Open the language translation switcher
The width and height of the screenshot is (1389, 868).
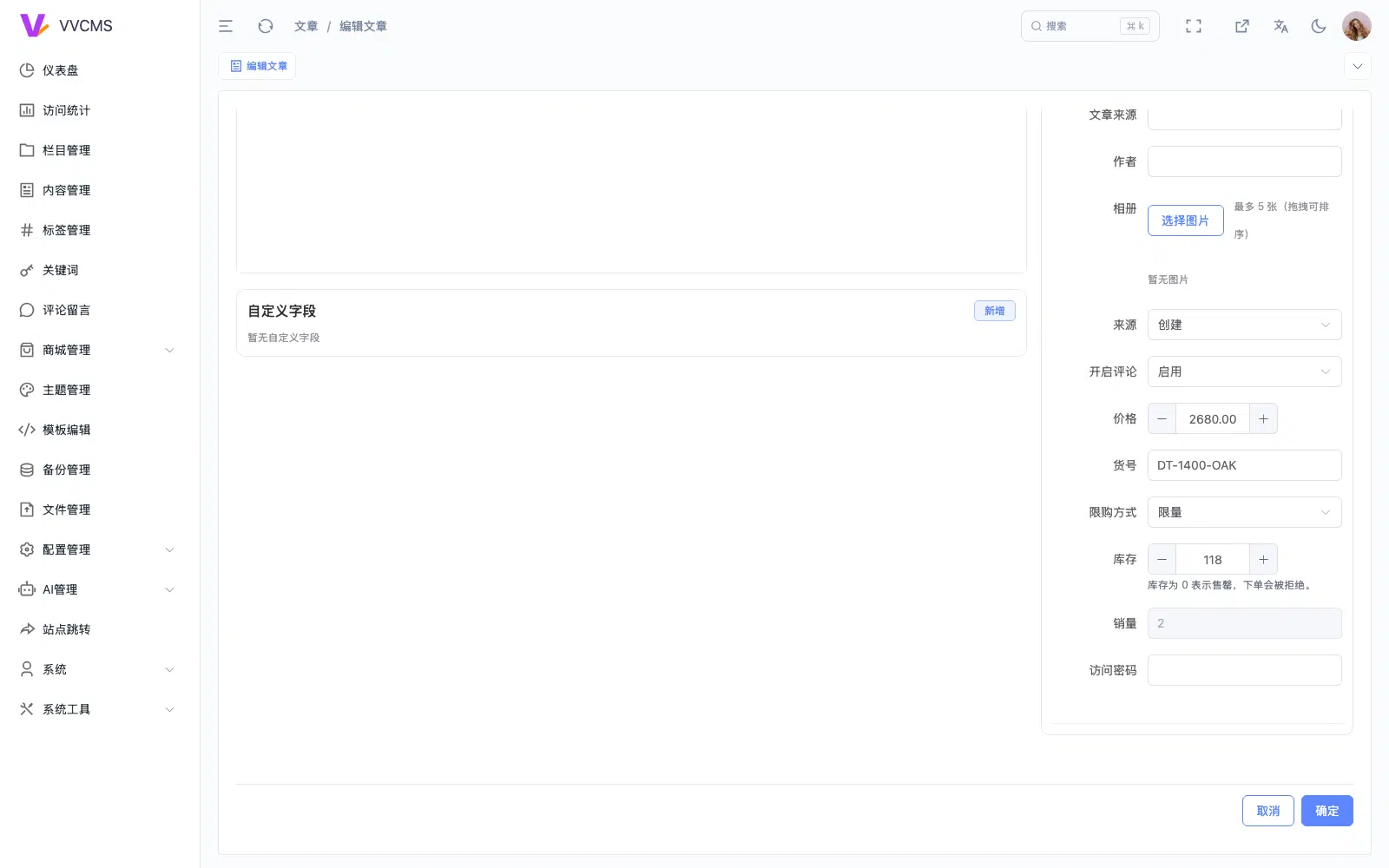click(1280, 26)
